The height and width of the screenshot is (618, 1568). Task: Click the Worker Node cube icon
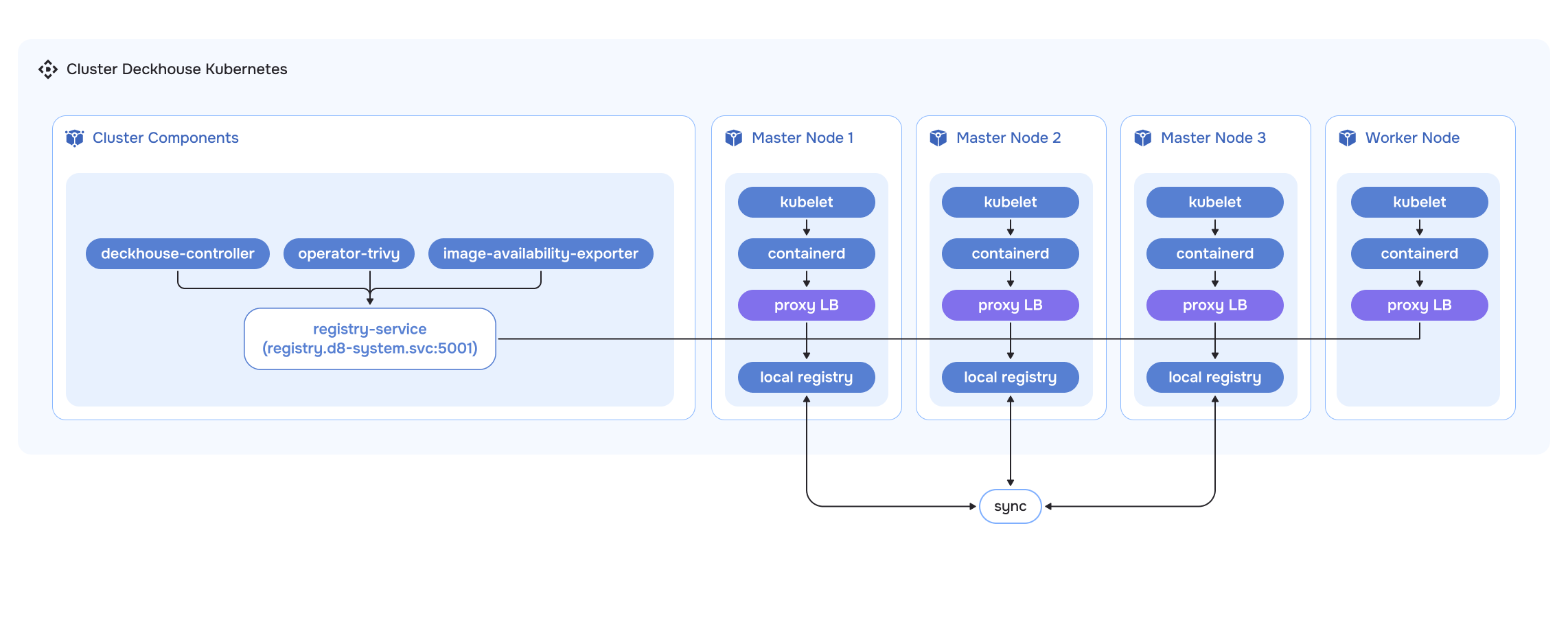1347,138
